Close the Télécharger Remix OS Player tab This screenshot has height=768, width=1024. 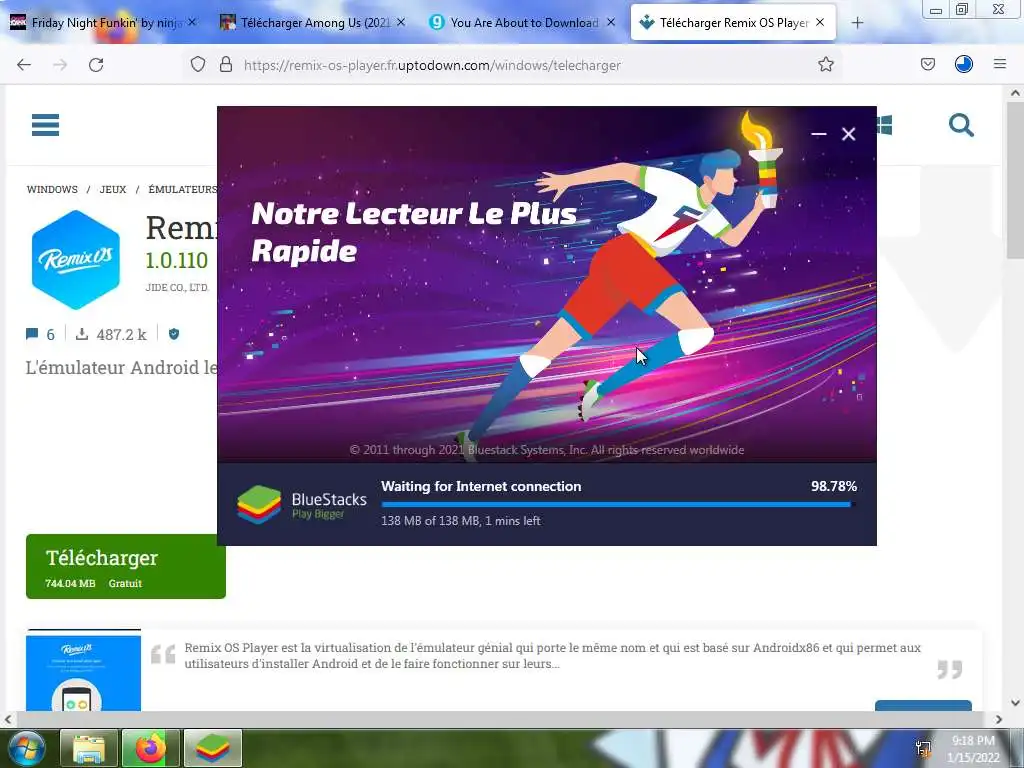[820, 22]
